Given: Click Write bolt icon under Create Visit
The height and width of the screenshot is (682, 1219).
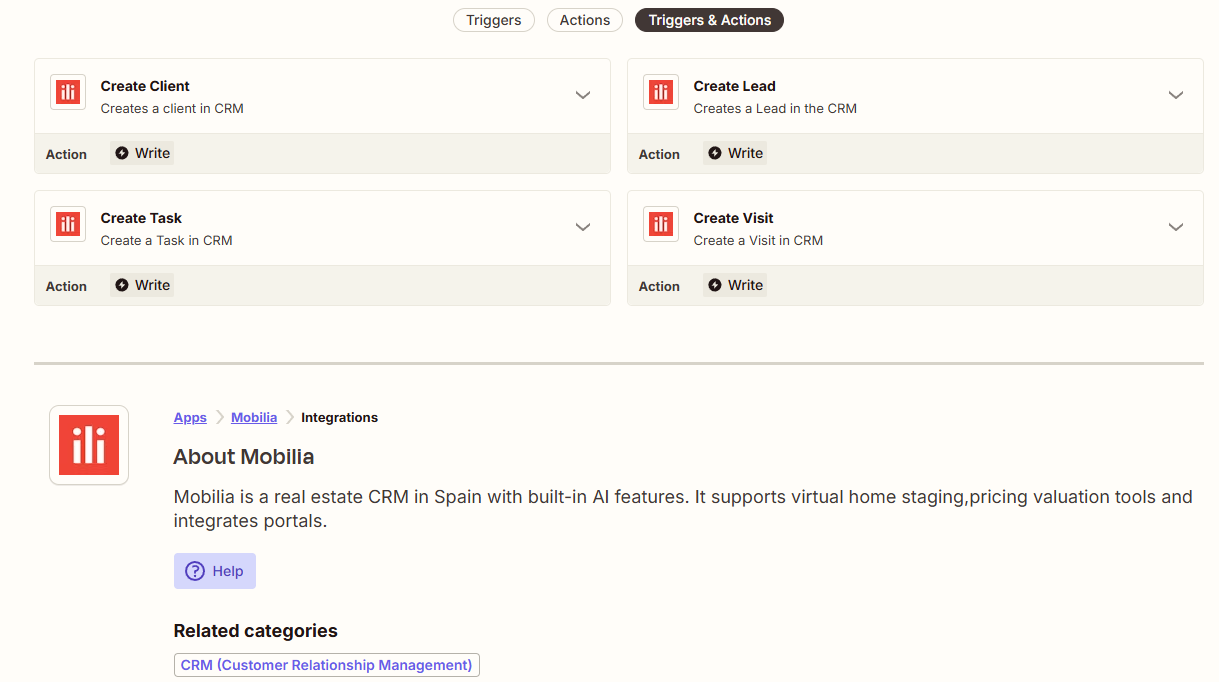Looking at the screenshot, I should [715, 285].
